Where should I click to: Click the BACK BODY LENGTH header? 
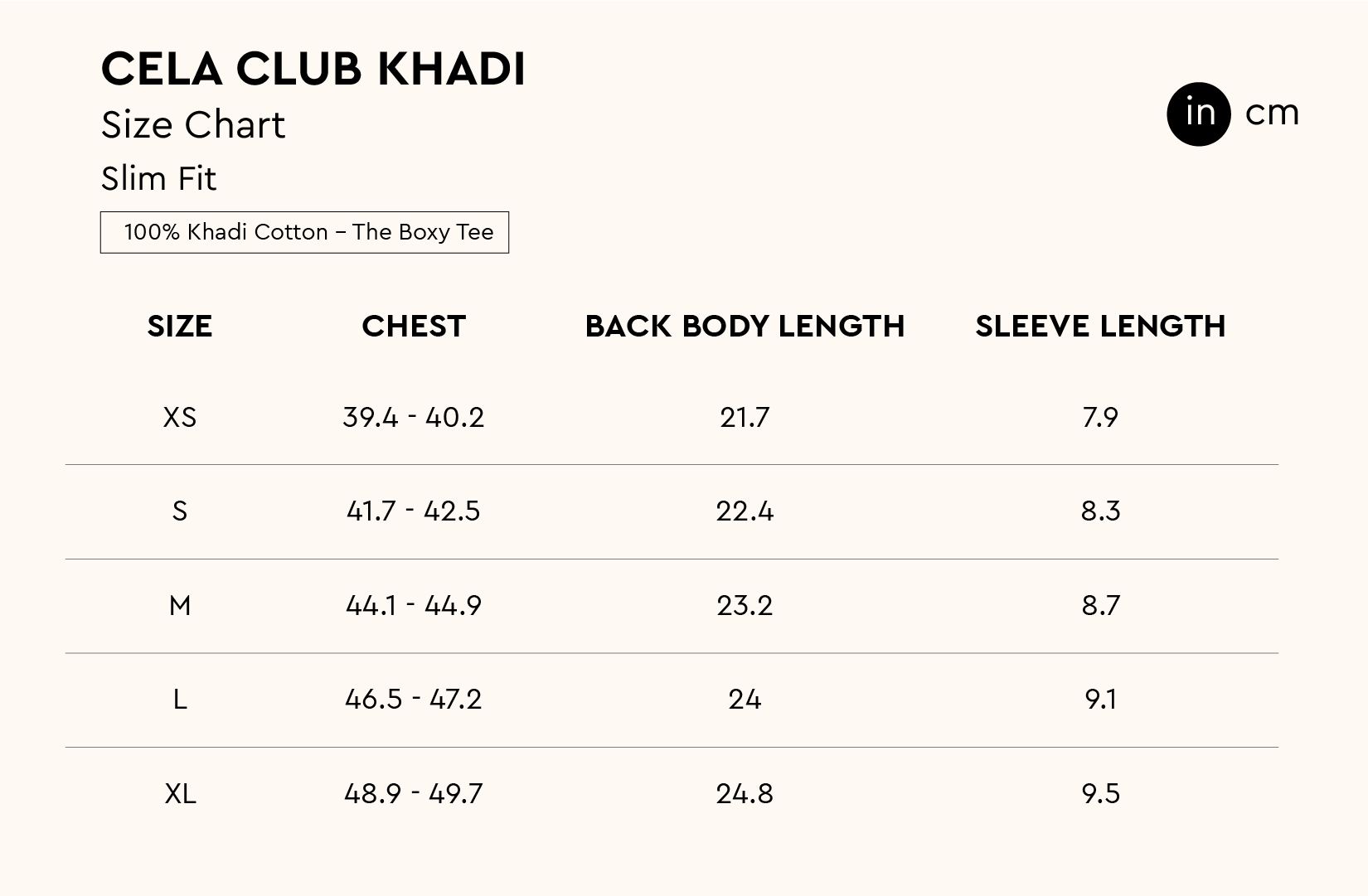[745, 327]
